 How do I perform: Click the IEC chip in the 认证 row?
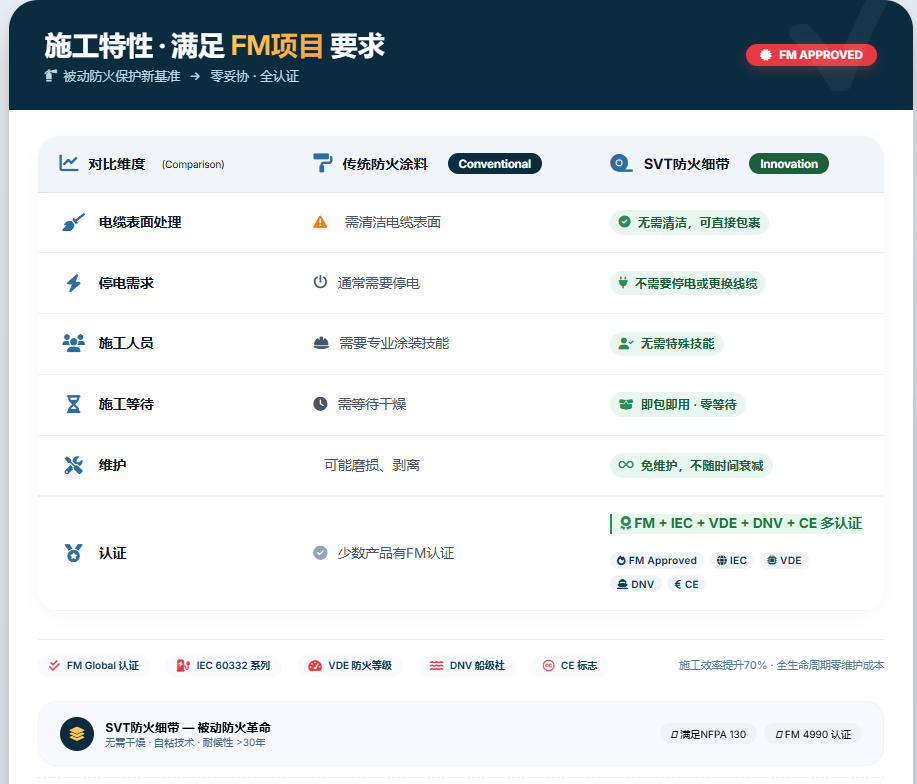tap(732, 560)
